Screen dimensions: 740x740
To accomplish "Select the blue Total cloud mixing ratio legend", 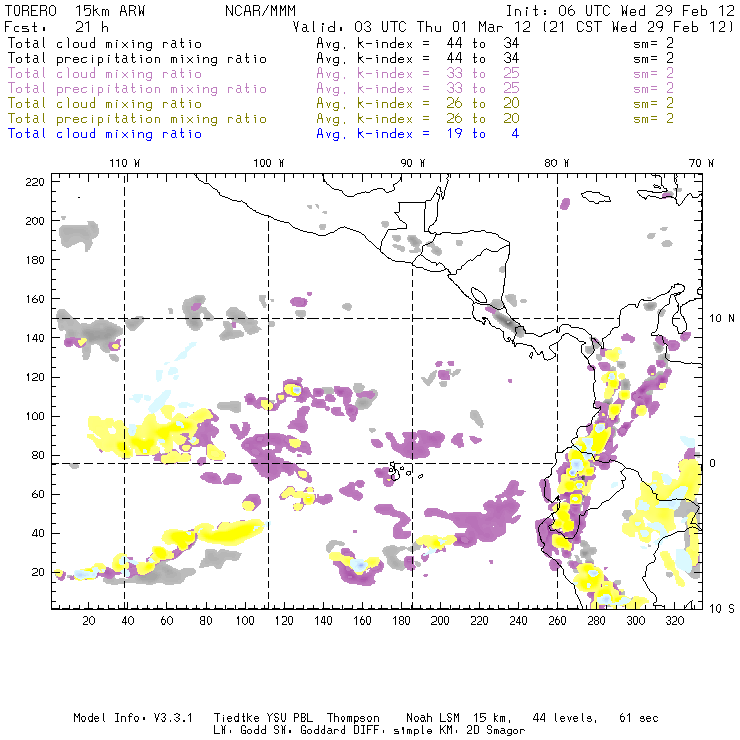I will [105, 134].
